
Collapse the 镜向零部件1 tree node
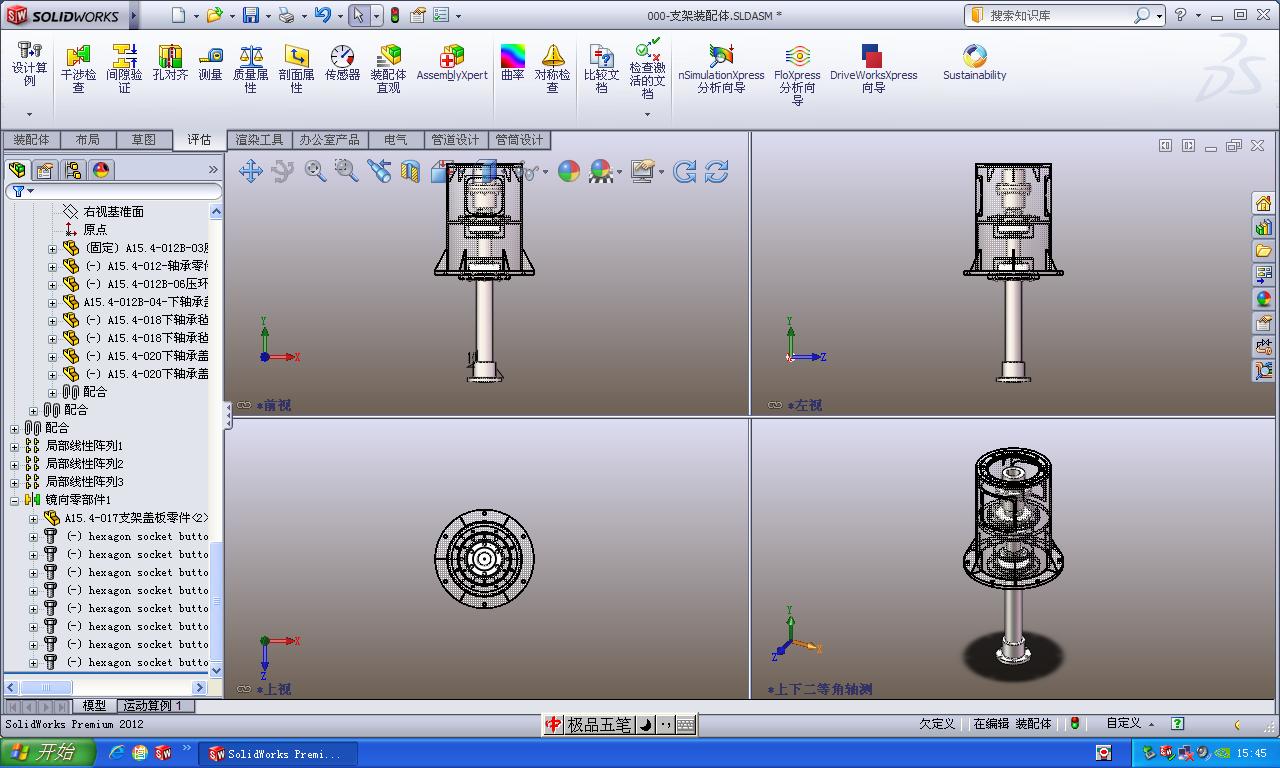pos(15,500)
